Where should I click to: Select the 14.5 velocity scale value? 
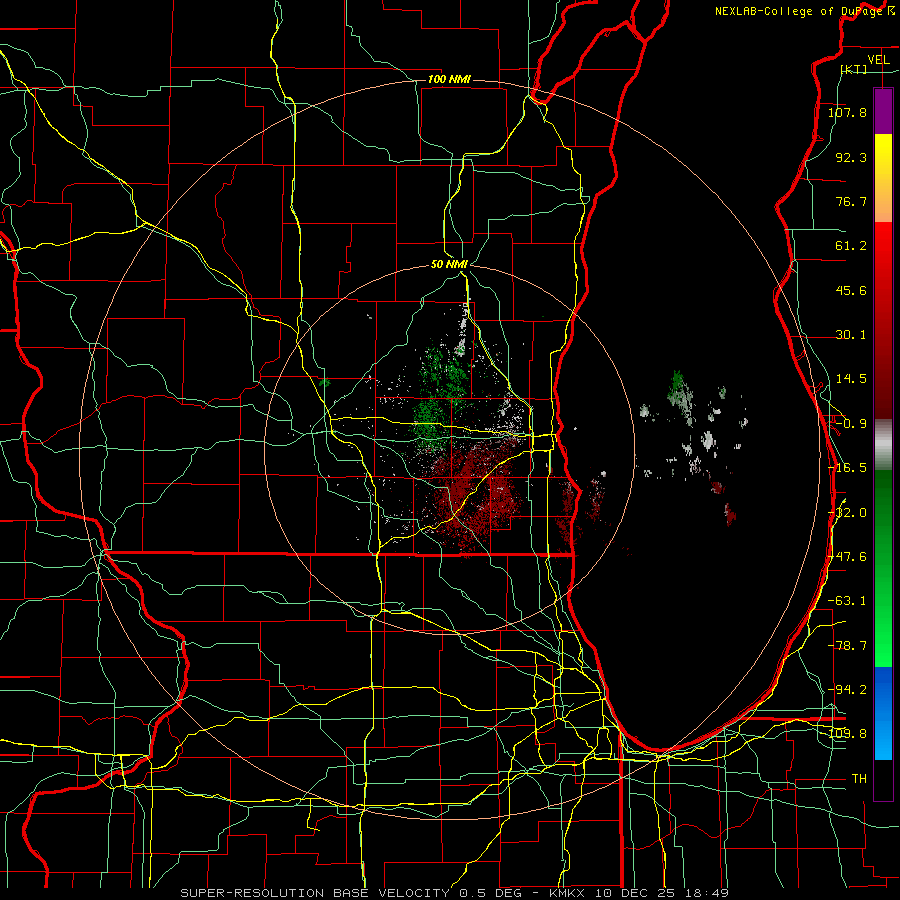tap(851, 379)
